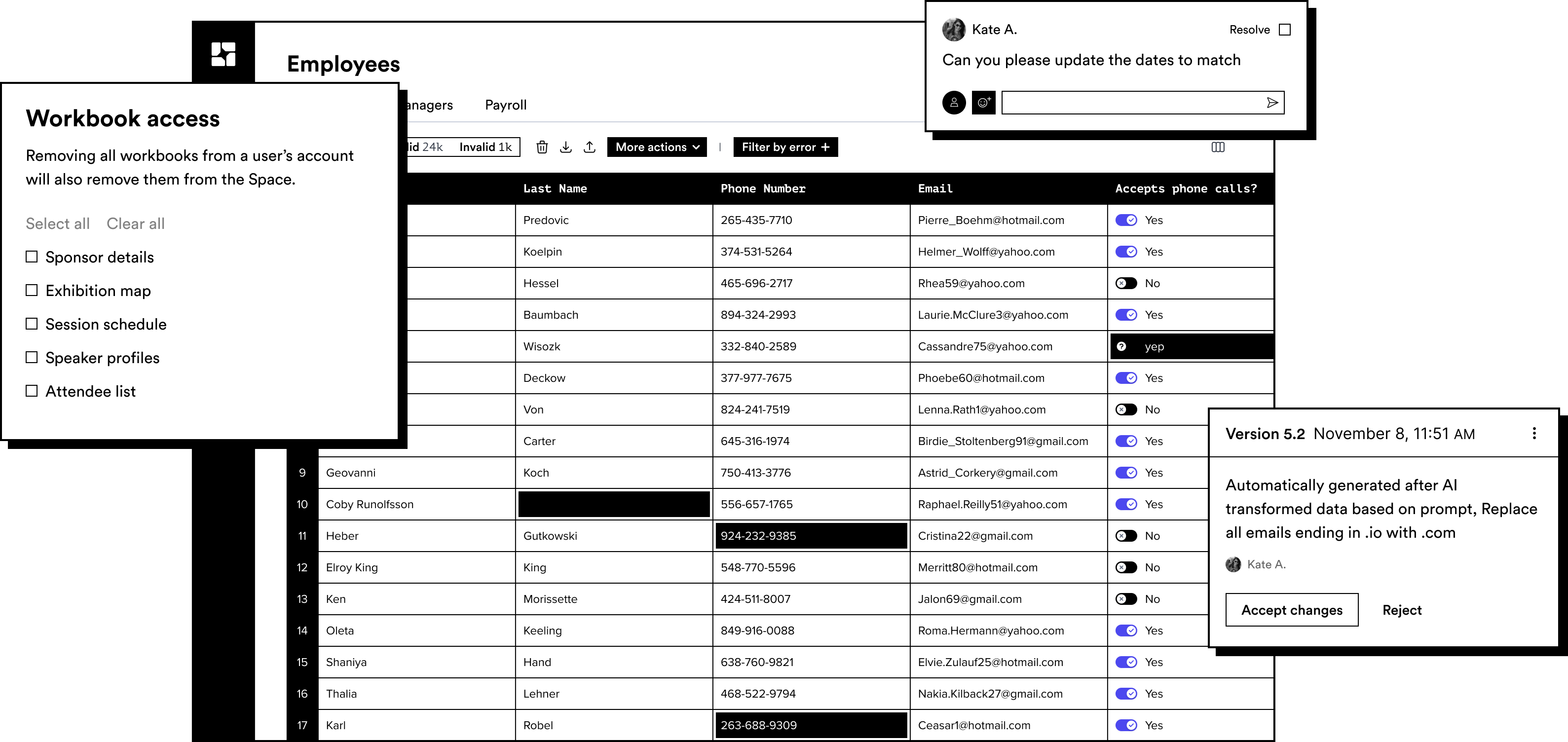Reject the Version 5.2 changes

(x=1402, y=610)
